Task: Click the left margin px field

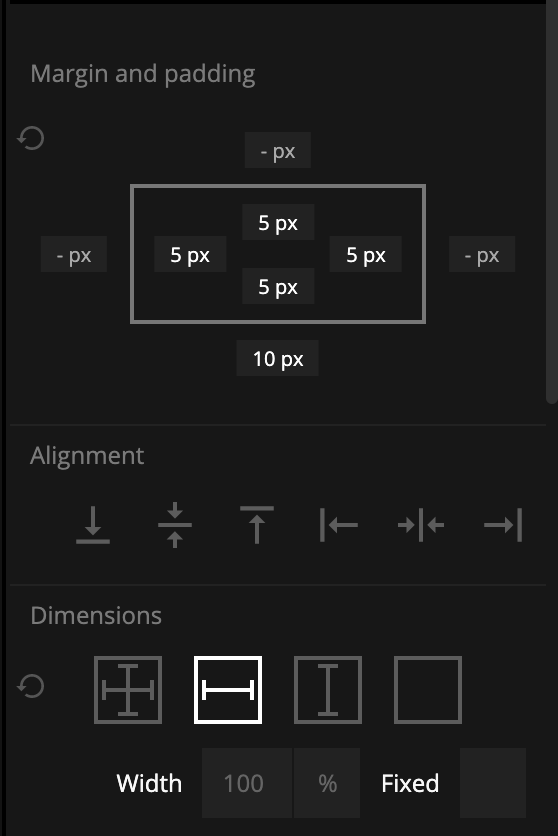Action: pos(74,254)
